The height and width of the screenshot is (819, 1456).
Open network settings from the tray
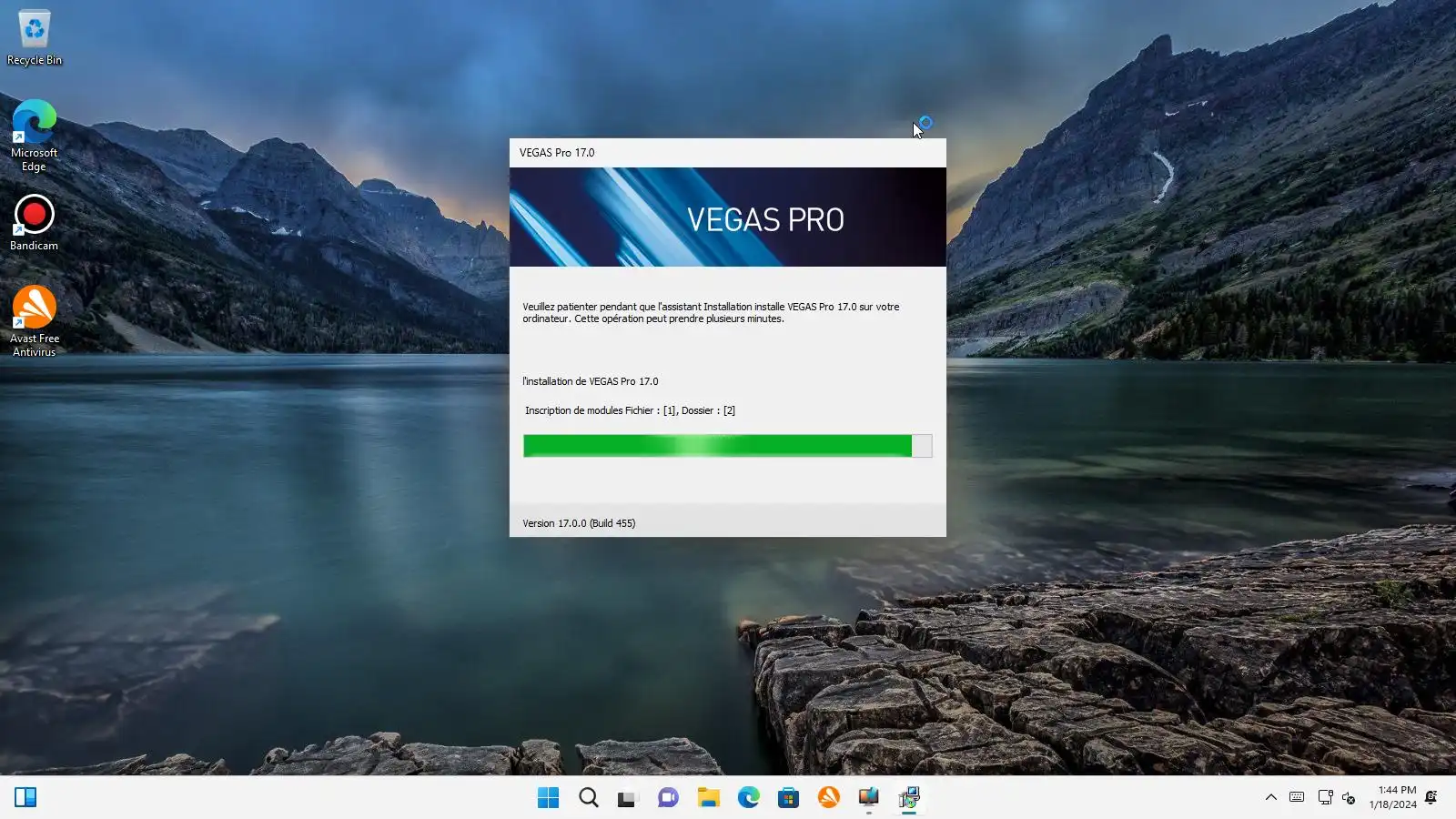[1325, 797]
